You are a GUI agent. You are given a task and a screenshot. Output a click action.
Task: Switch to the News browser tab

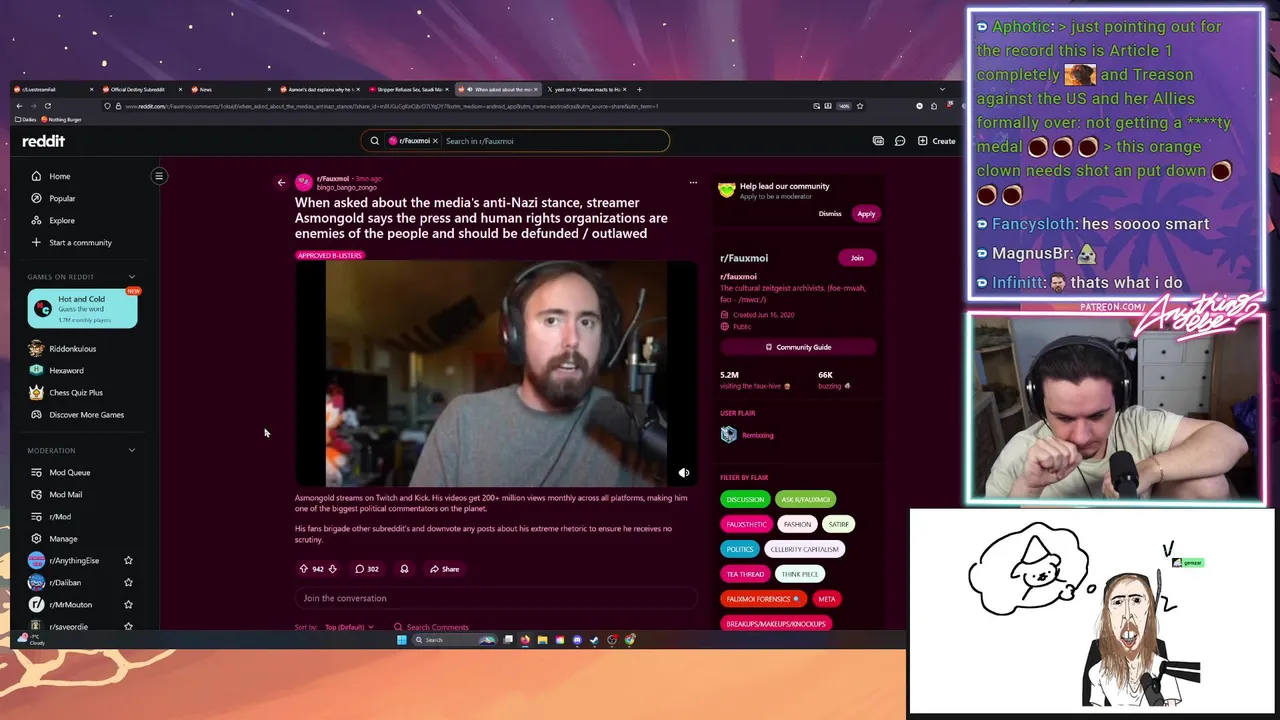(x=232, y=90)
